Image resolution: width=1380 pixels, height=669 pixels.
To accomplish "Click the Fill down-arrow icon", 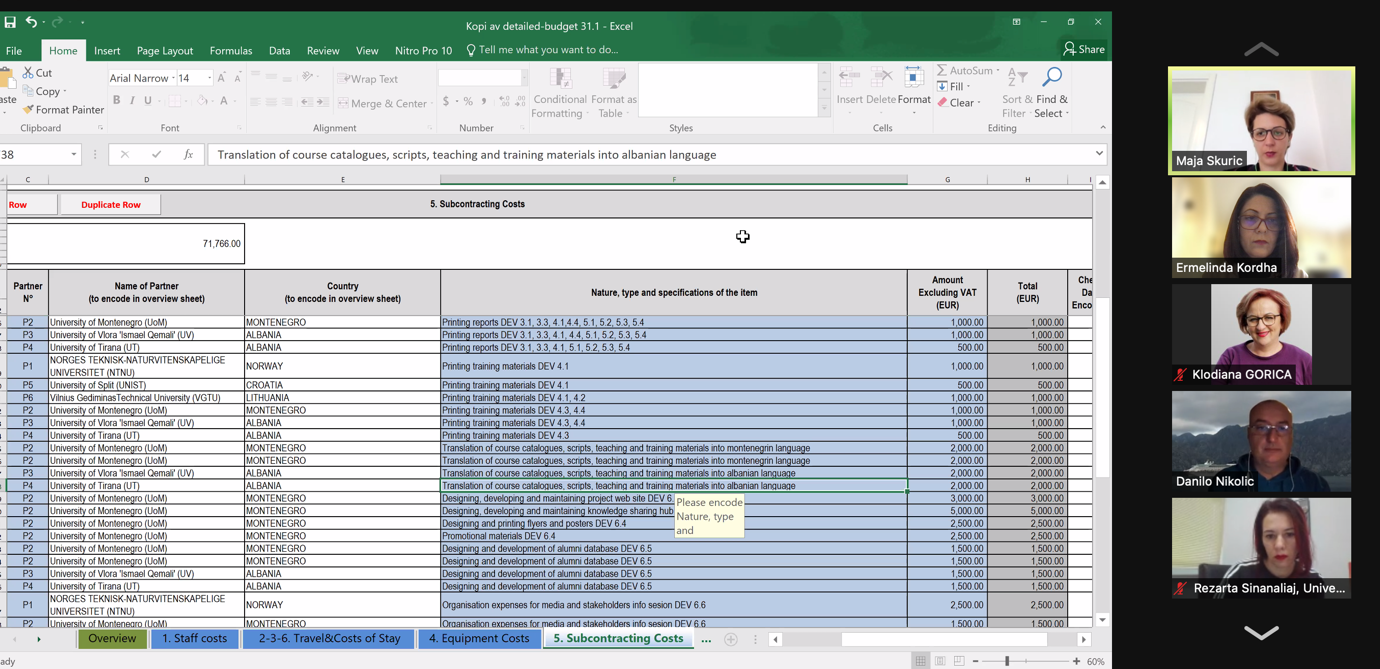I will click(942, 87).
